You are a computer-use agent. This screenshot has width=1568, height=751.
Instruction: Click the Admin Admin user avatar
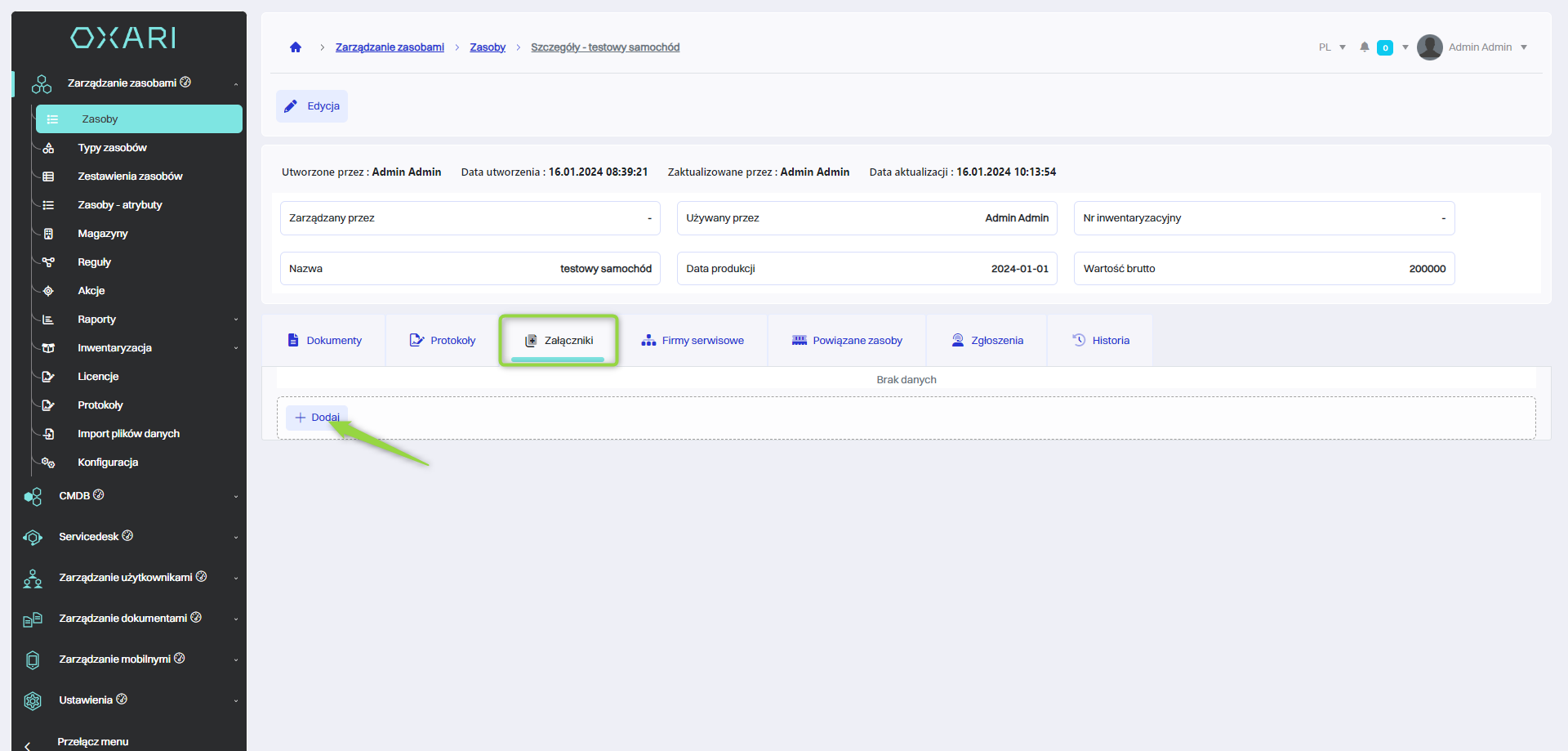coord(1429,47)
